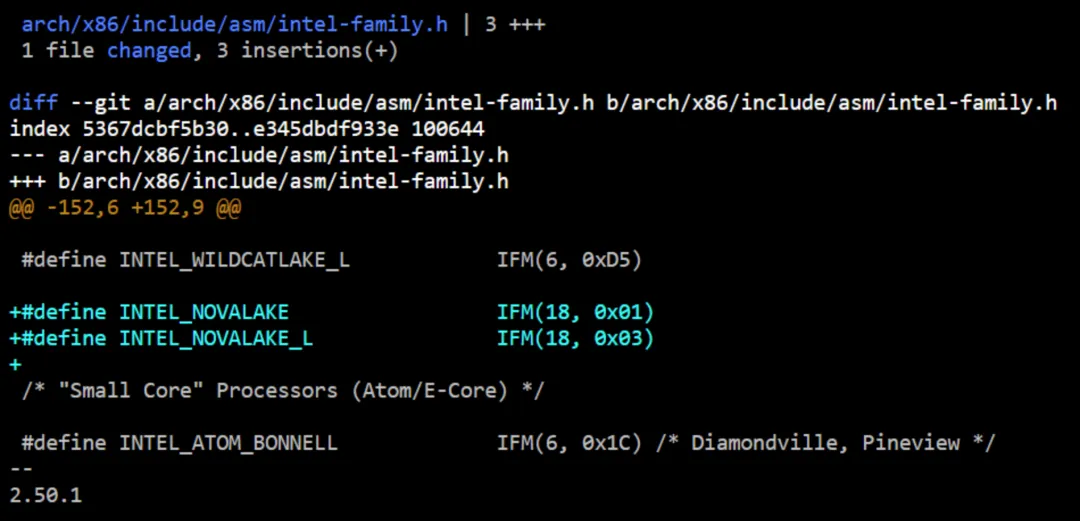The height and width of the screenshot is (521, 1080).
Task: Click the git version 2.50.1 text
Action: 45,495
